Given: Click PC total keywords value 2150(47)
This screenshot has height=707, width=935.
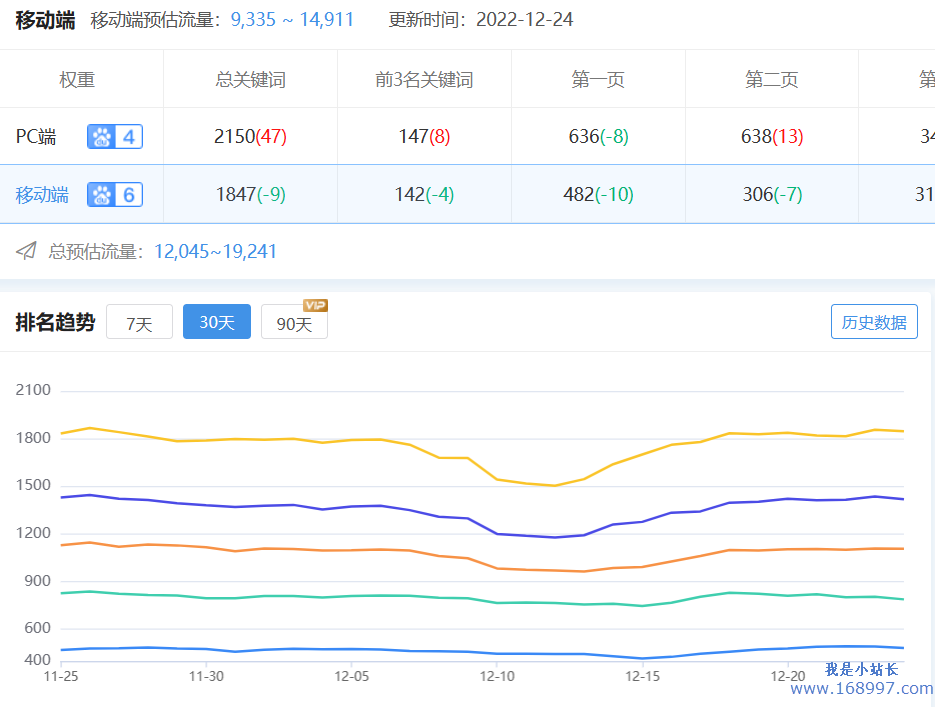Looking at the screenshot, I should click(250, 137).
